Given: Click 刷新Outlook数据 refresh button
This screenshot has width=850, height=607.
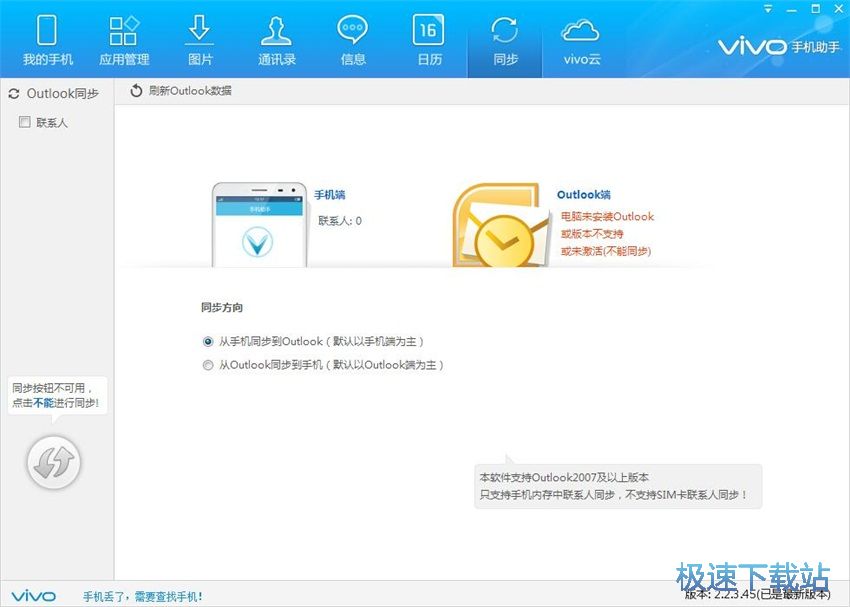Looking at the screenshot, I should pos(181,91).
